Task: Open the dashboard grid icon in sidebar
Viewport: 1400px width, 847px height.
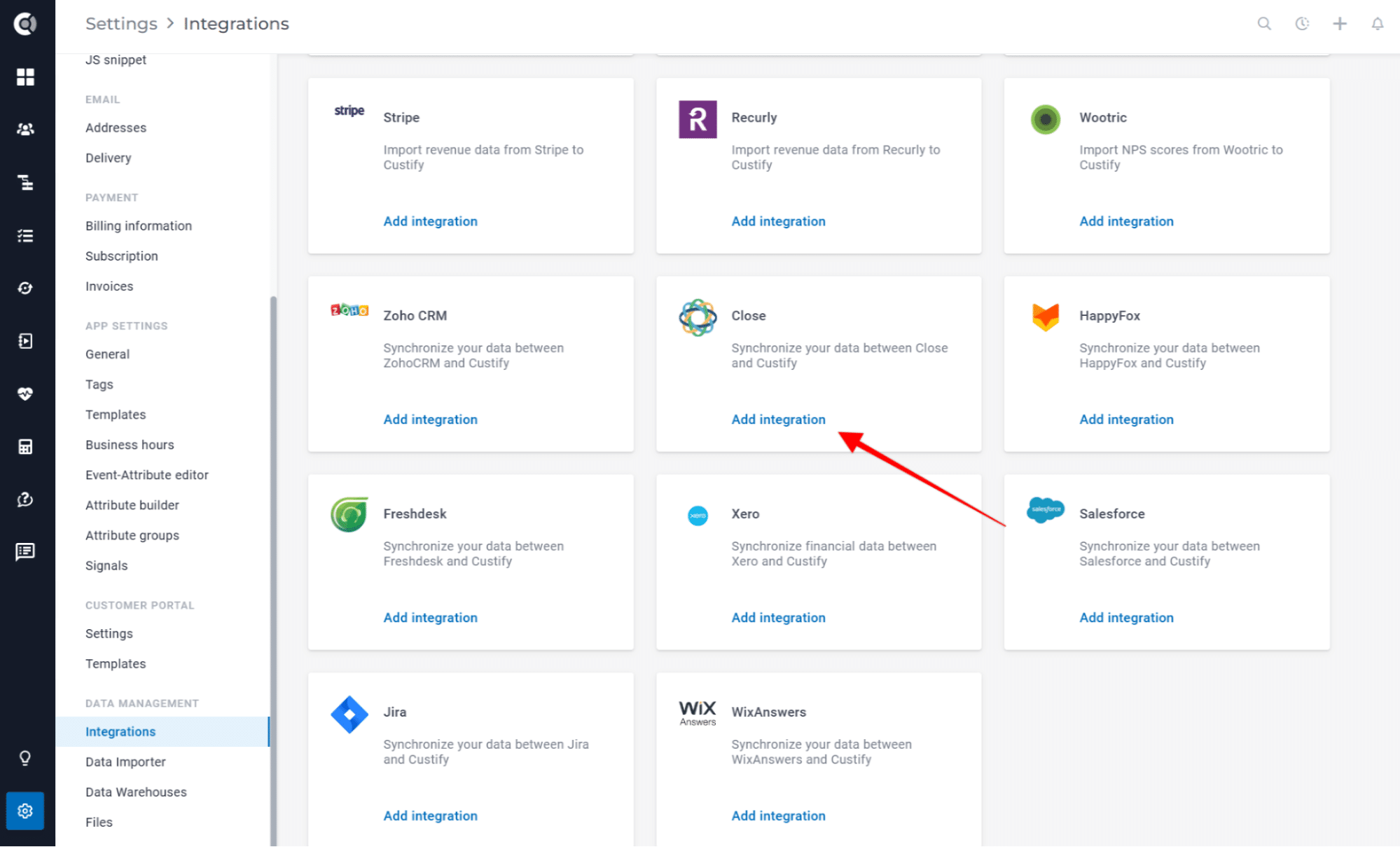Action: 25,77
